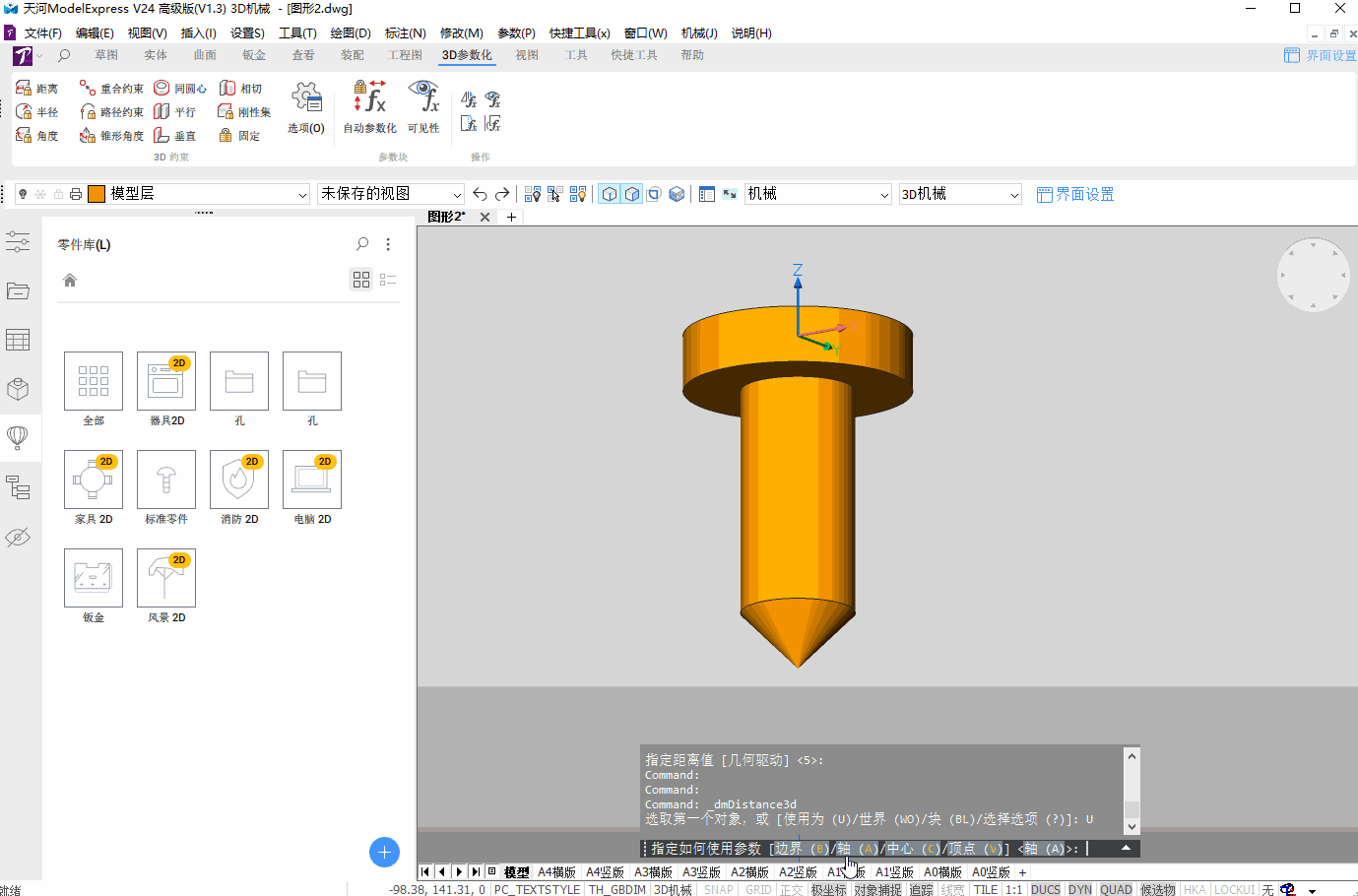Apply the 相切 tangent constraint
This screenshot has height=896, width=1358.
click(x=240, y=89)
